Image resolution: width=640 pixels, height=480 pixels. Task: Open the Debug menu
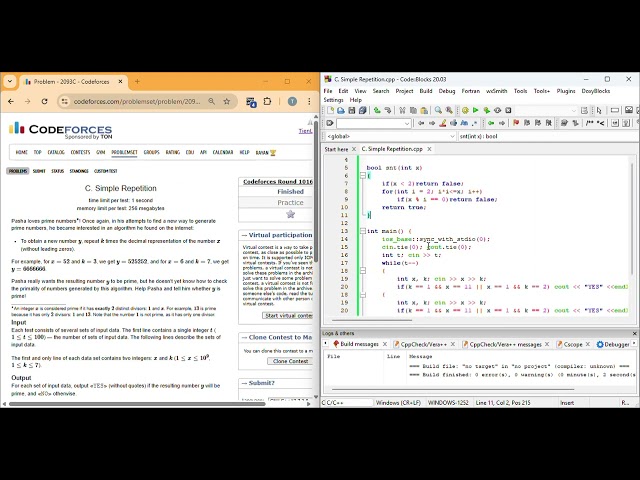[x=447, y=91]
